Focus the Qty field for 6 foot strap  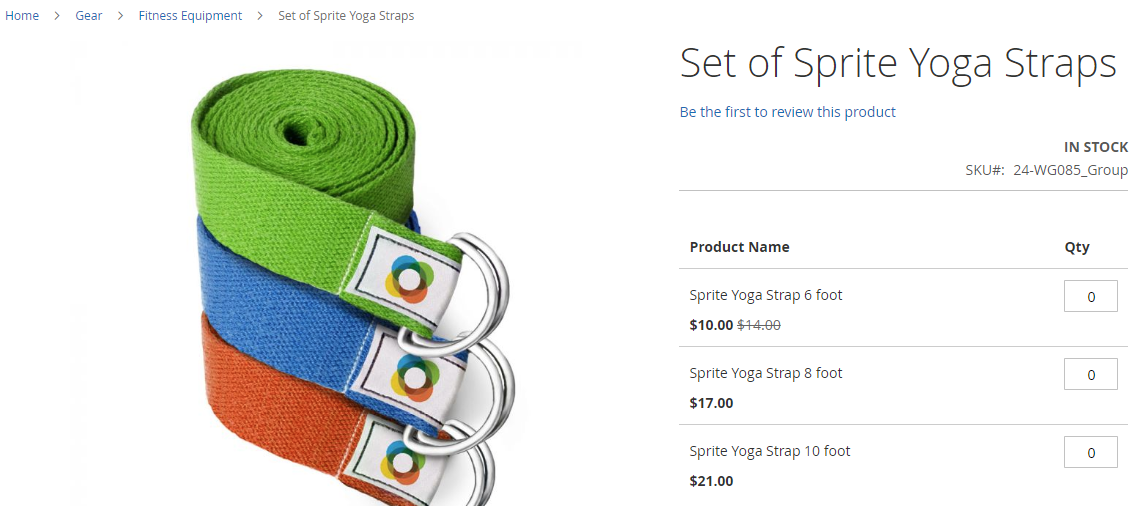click(1090, 296)
